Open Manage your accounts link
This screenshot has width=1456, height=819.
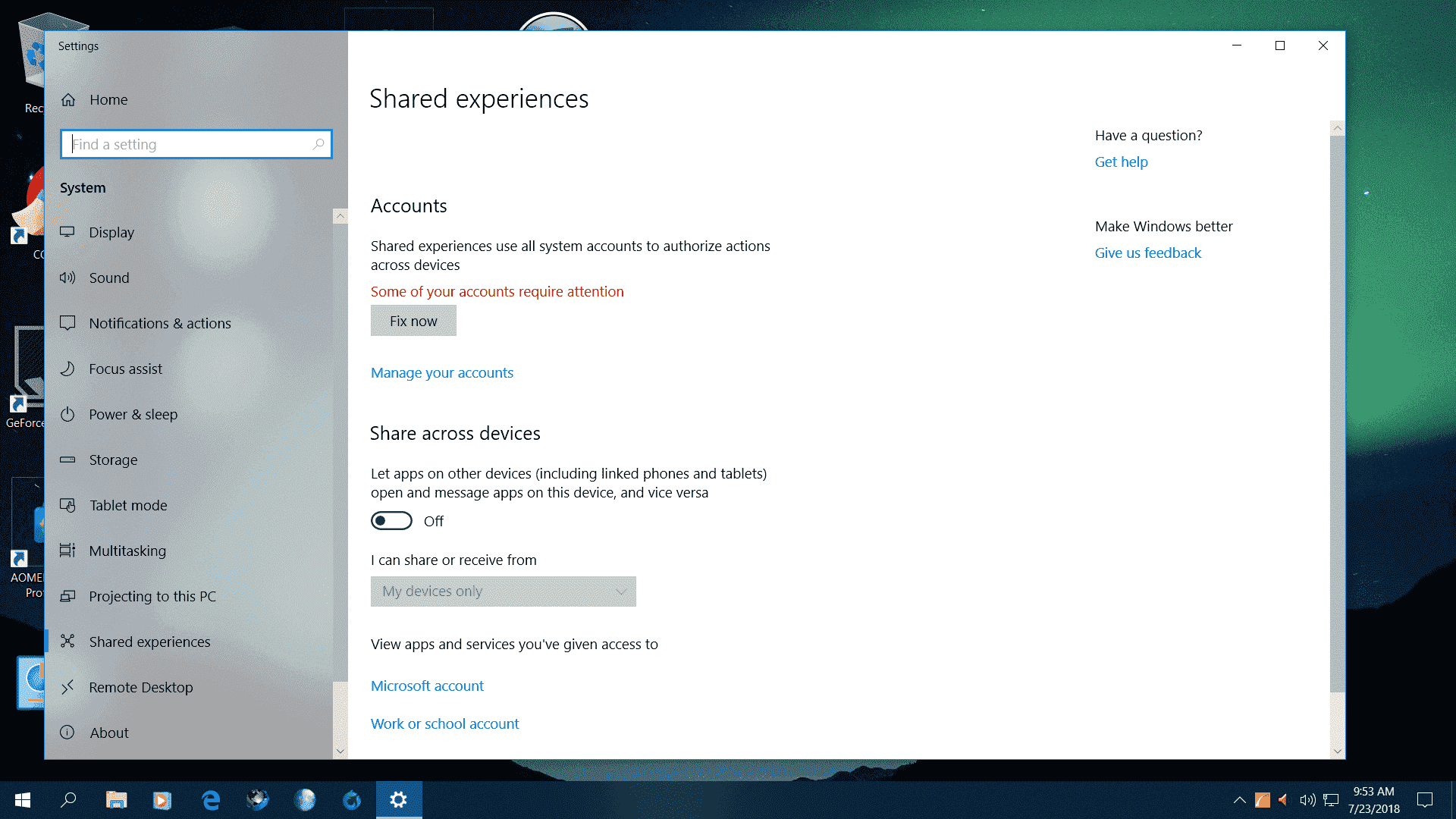point(442,372)
